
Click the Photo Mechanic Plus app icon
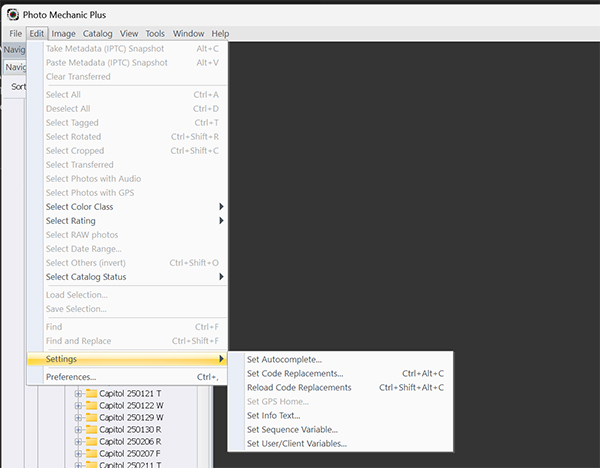click(13, 15)
